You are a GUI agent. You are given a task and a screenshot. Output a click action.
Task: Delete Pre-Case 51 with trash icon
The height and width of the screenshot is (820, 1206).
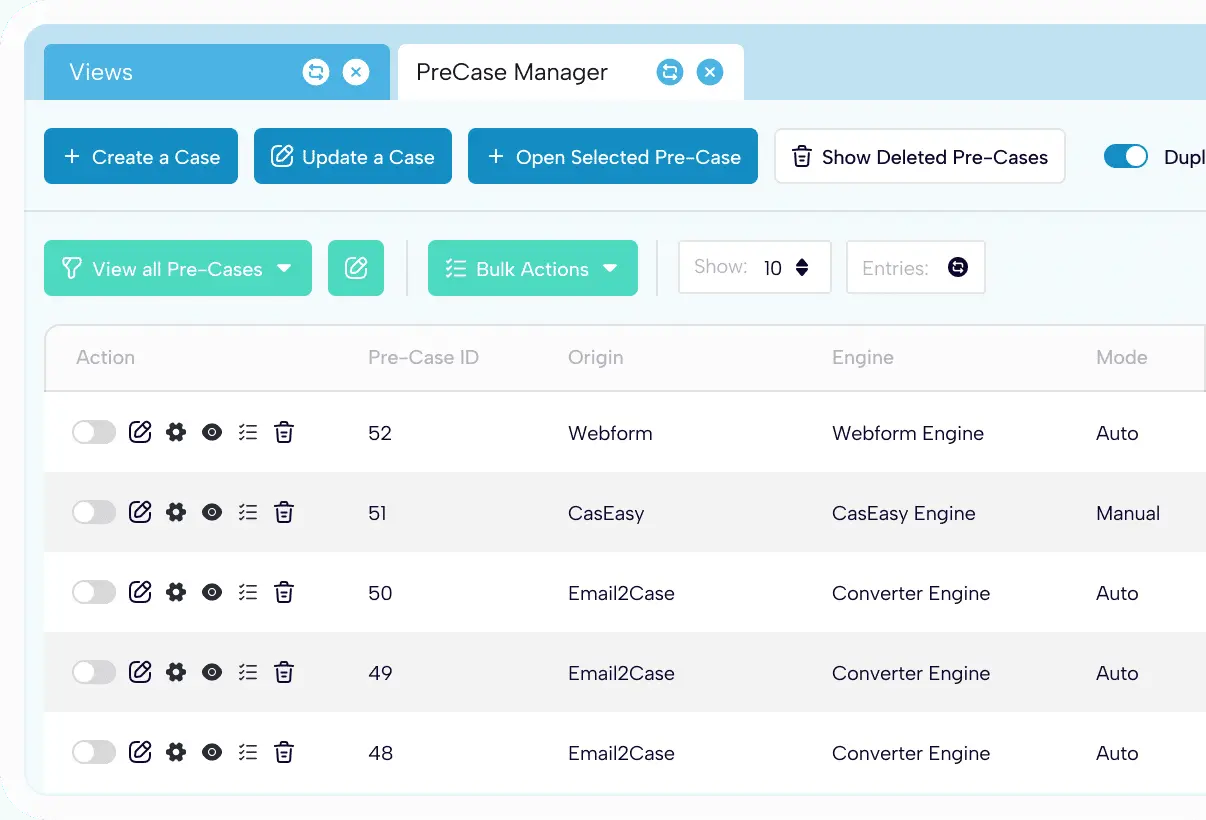[284, 512]
